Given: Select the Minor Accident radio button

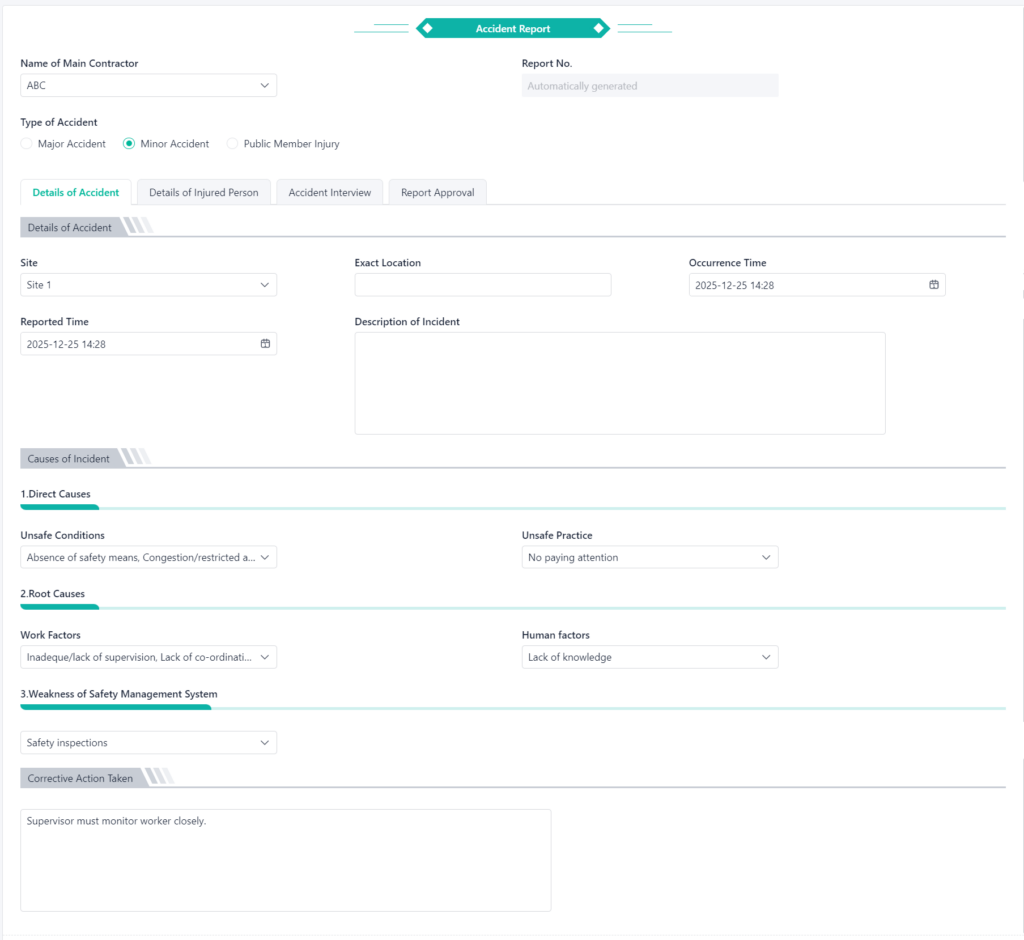Looking at the screenshot, I should [x=129, y=144].
